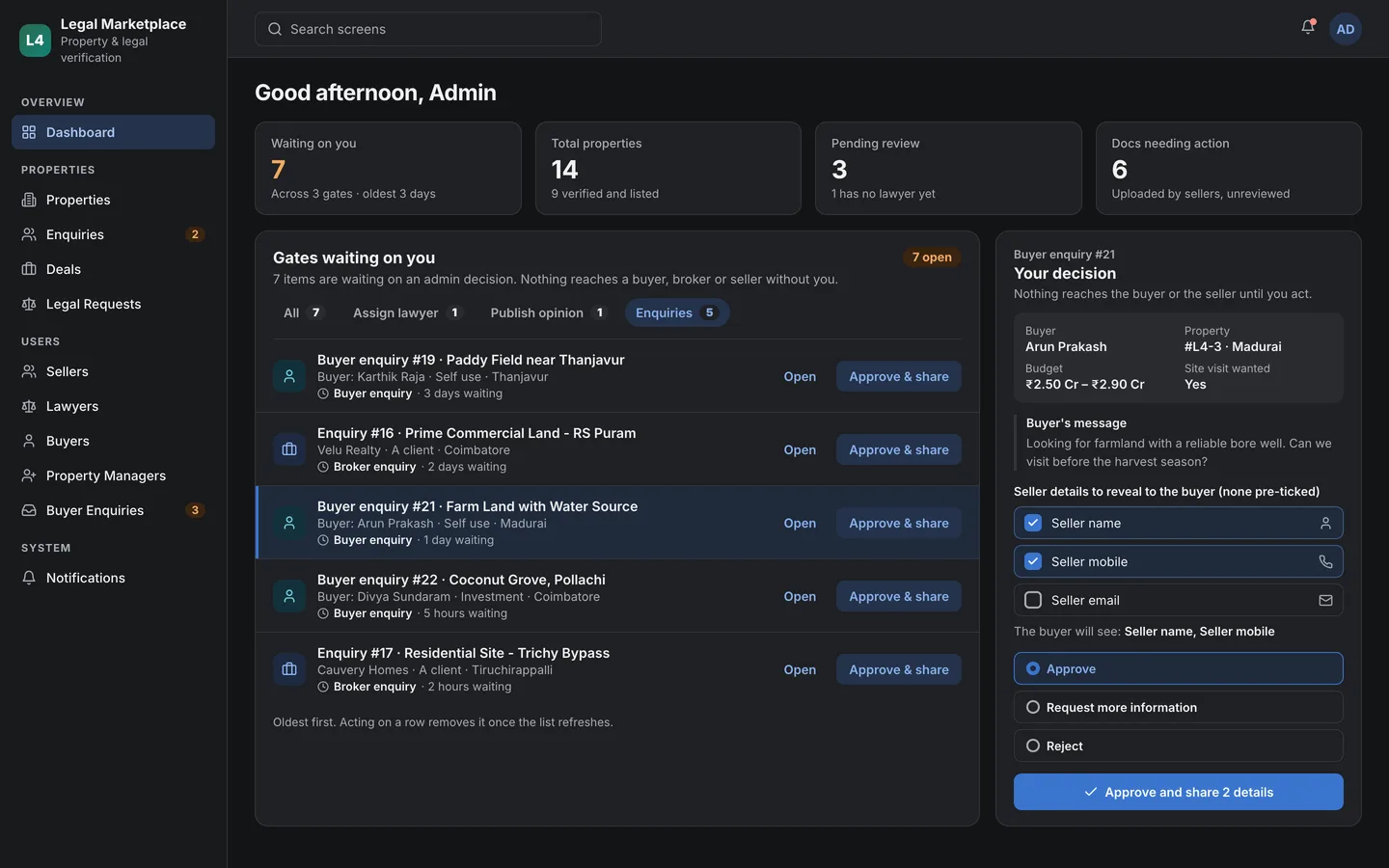1389x868 pixels.
Task: Open the AD admin avatar menu
Action: coord(1346,29)
